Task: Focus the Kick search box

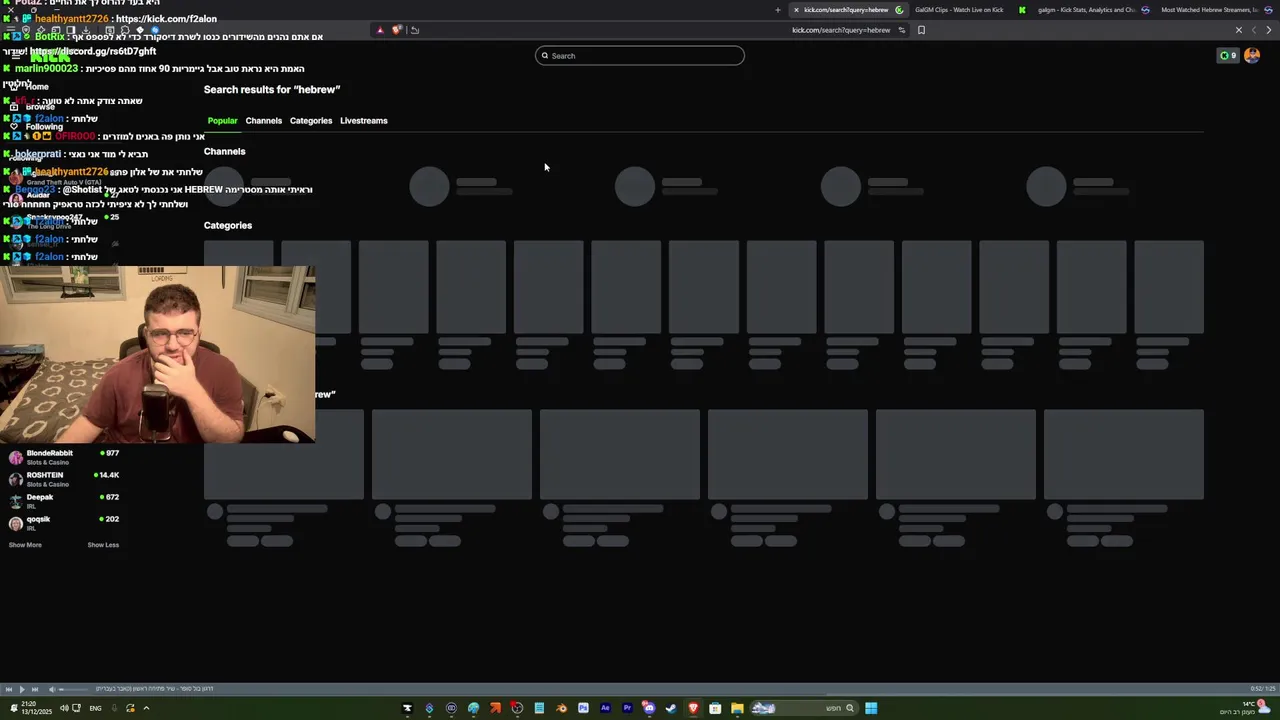Action: pos(640,56)
